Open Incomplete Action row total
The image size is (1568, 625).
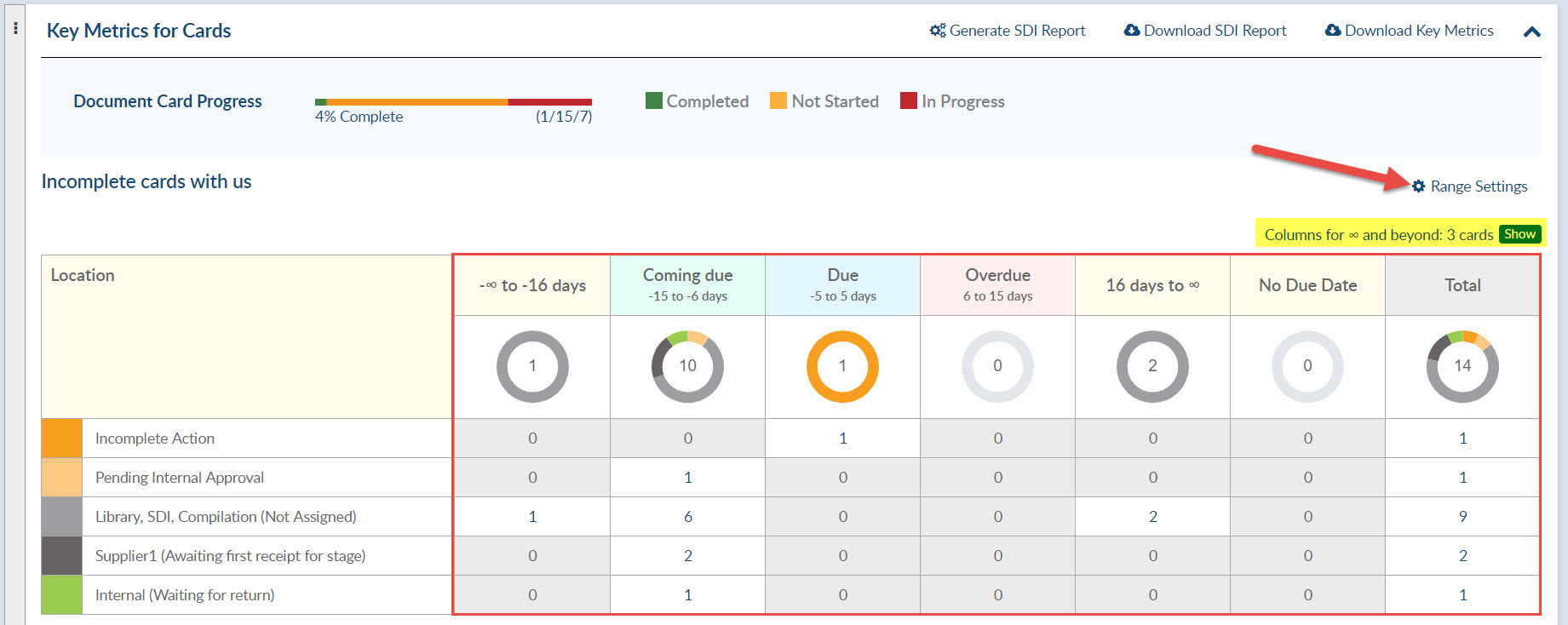pyautogui.click(x=1462, y=439)
